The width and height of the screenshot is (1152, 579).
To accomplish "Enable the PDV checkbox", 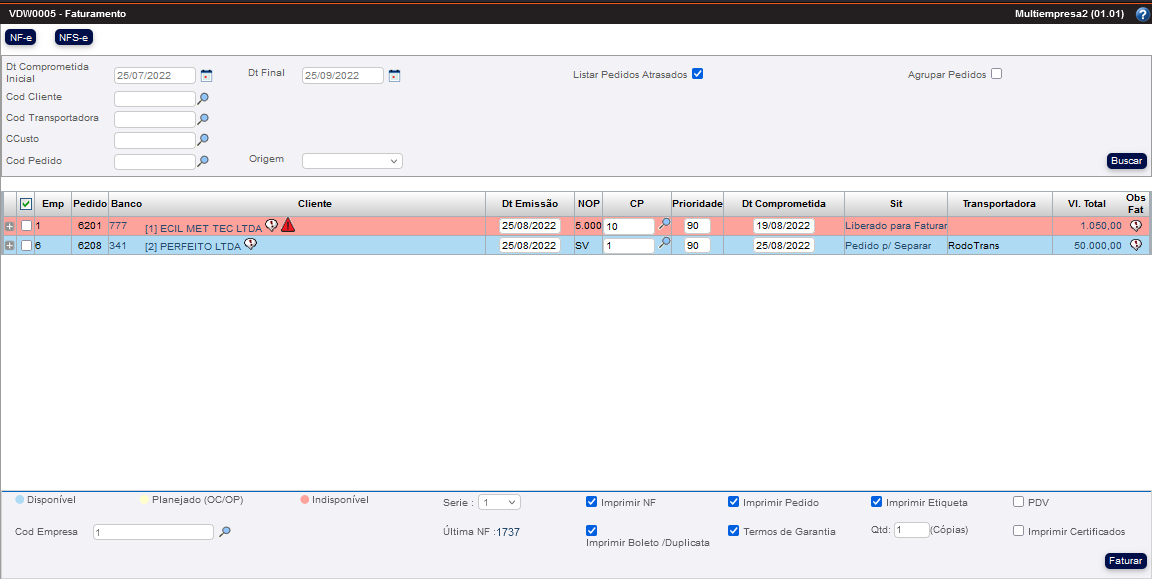I will [1018, 502].
